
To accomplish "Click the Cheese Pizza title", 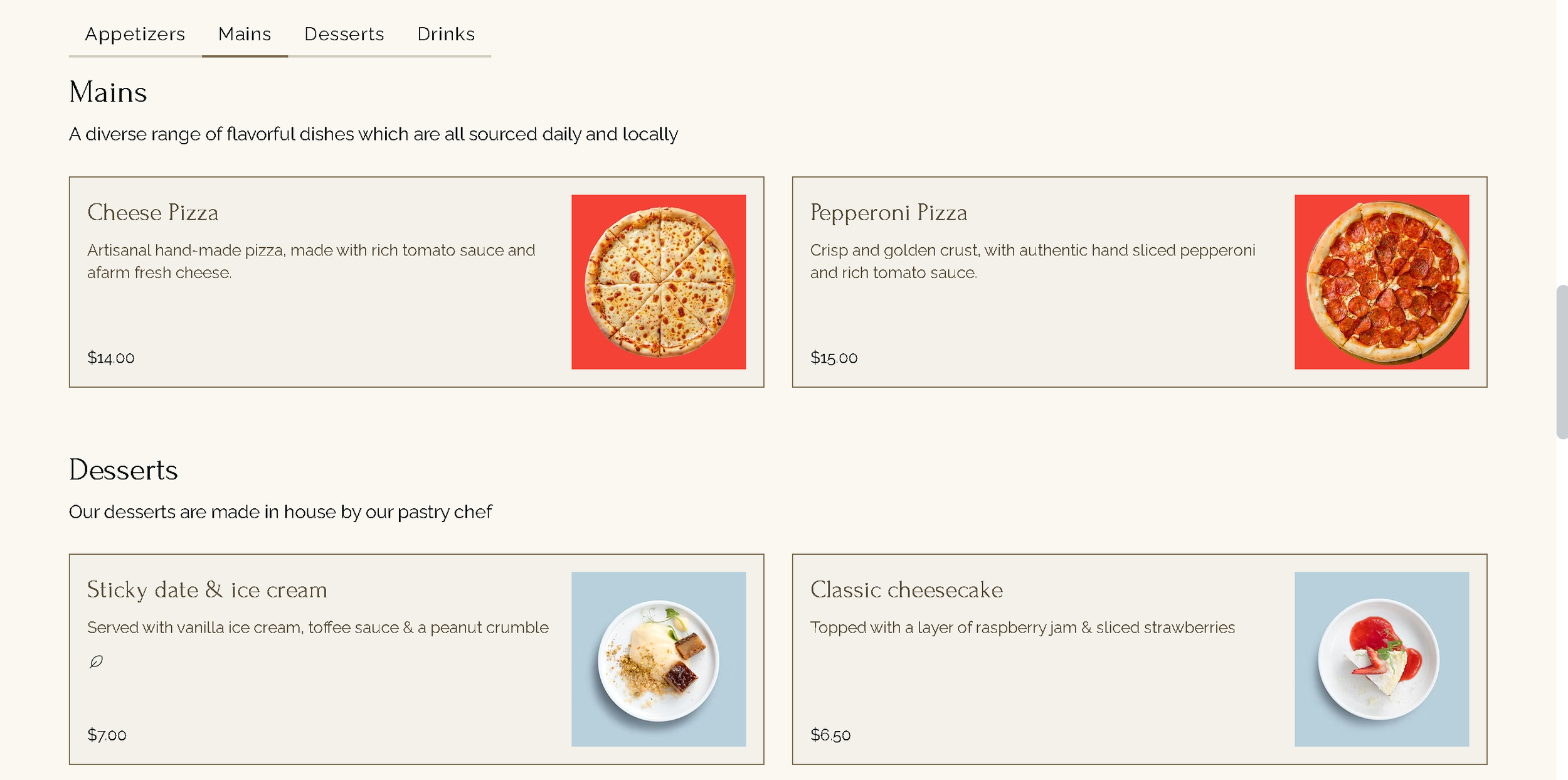I will pyautogui.click(x=152, y=213).
